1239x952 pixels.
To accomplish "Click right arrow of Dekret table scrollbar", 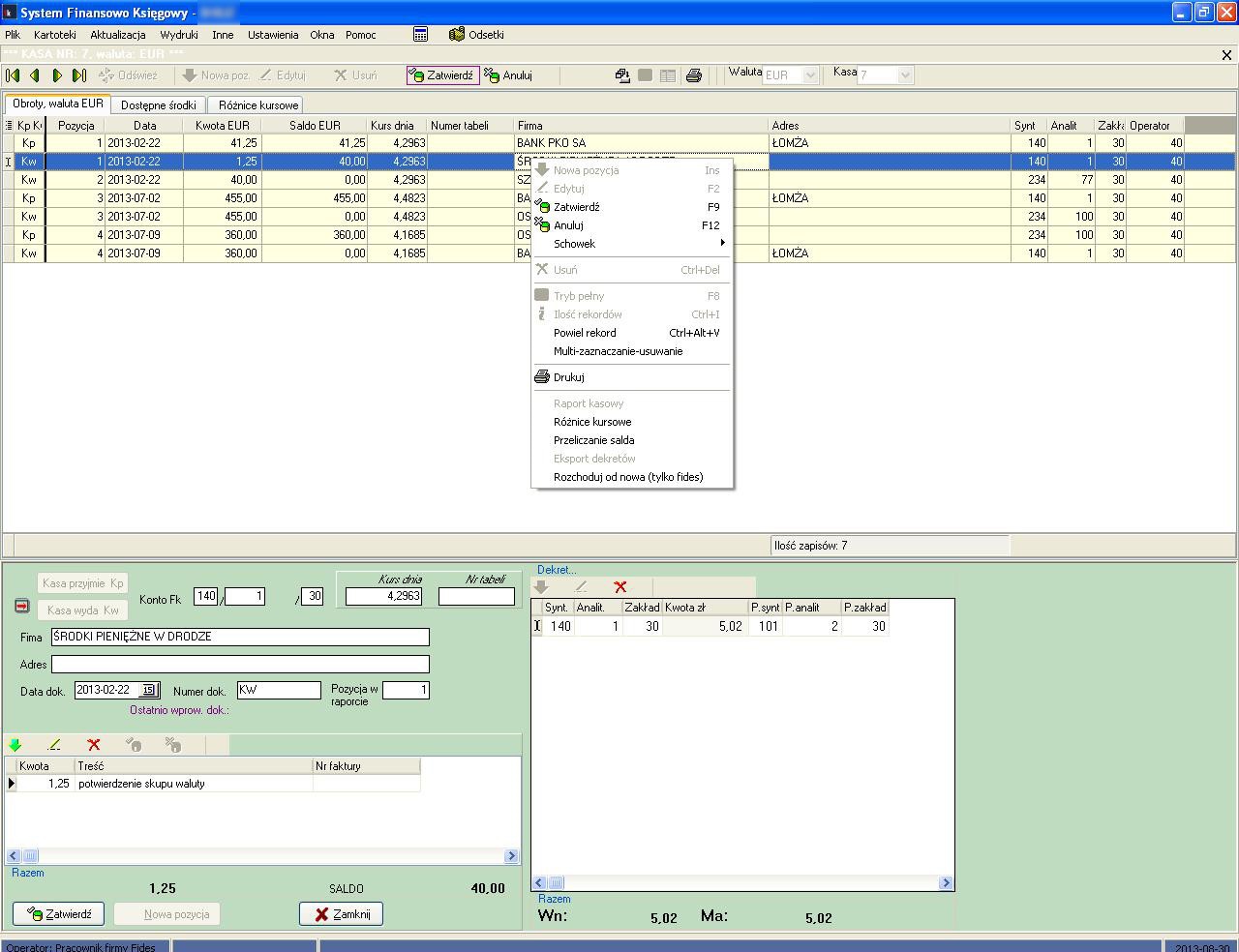I will pyautogui.click(x=947, y=883).
